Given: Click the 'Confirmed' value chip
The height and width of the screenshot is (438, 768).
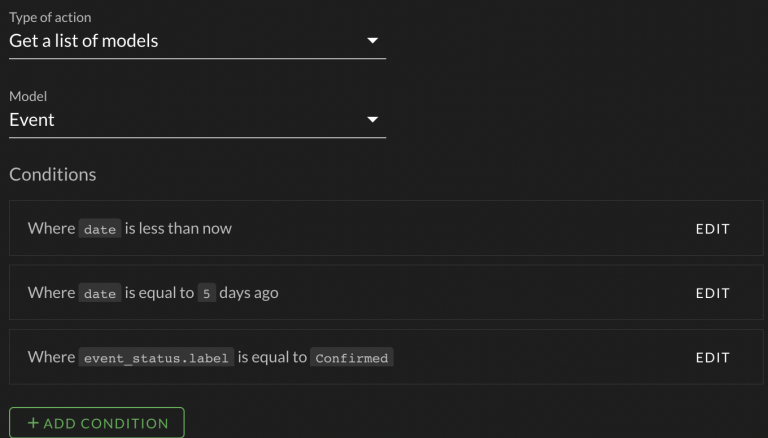Looking at the screenshot, I should [x=352, y=357].
